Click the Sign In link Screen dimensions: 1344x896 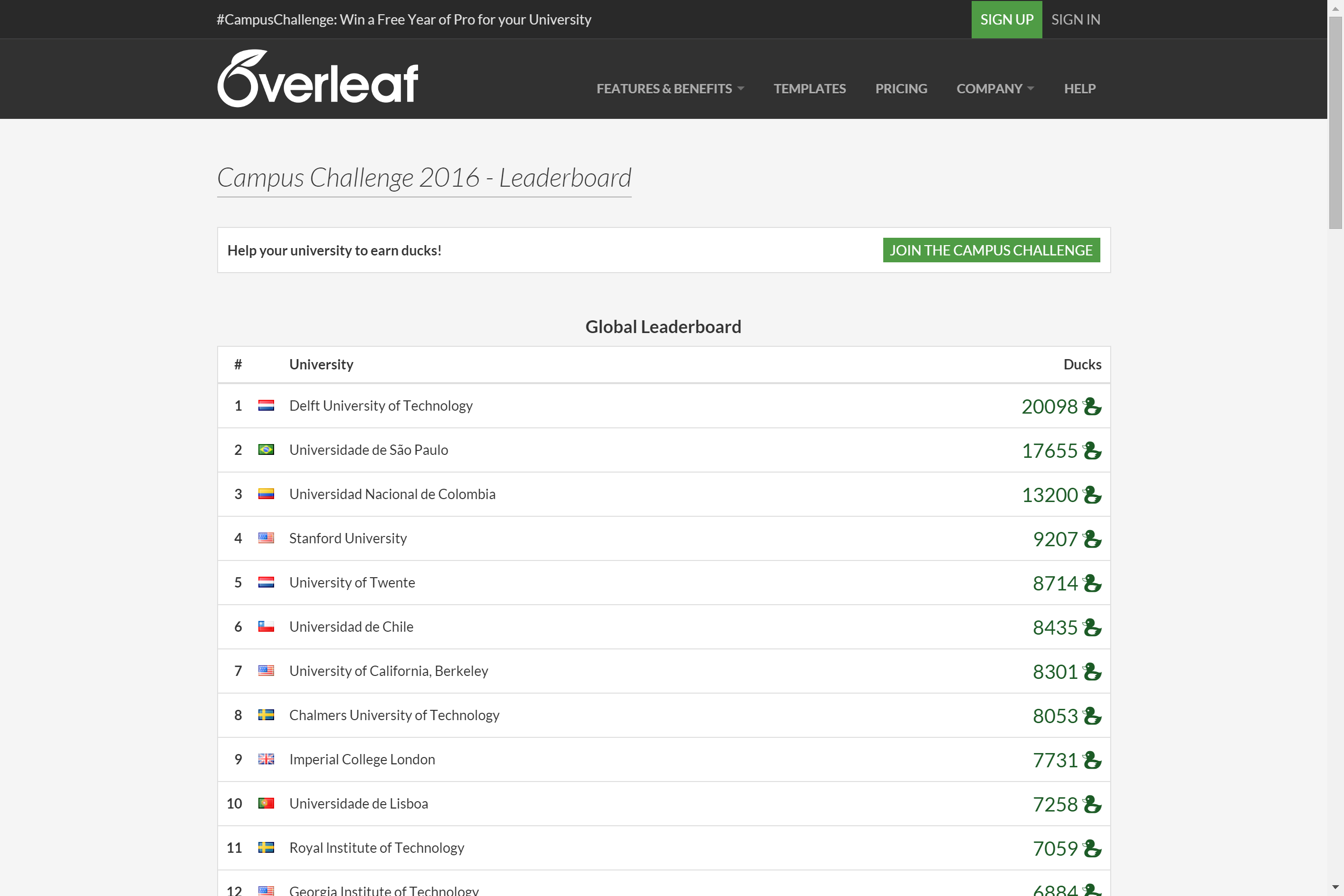(1075, 20)
